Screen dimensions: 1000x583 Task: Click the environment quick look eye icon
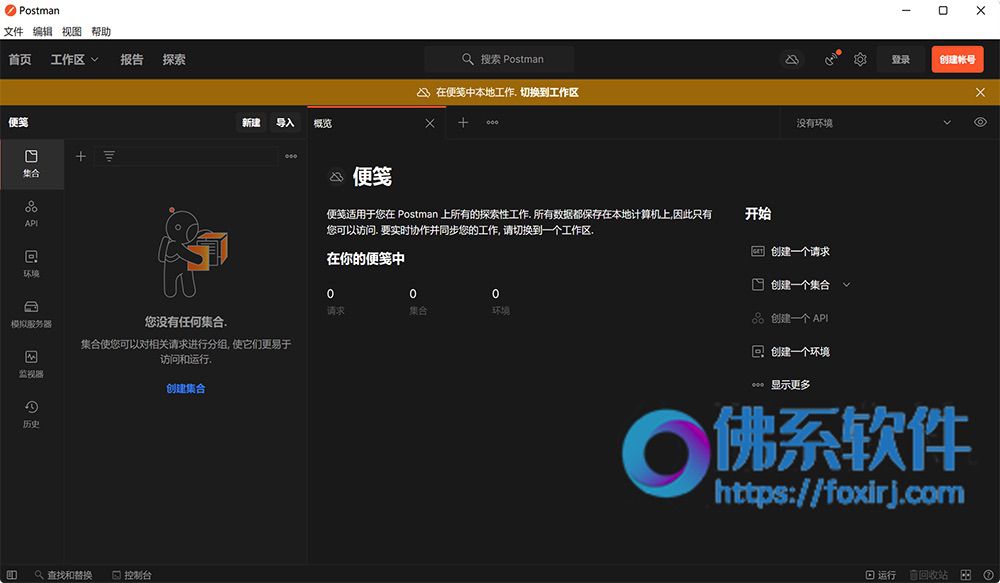(980, 122)
